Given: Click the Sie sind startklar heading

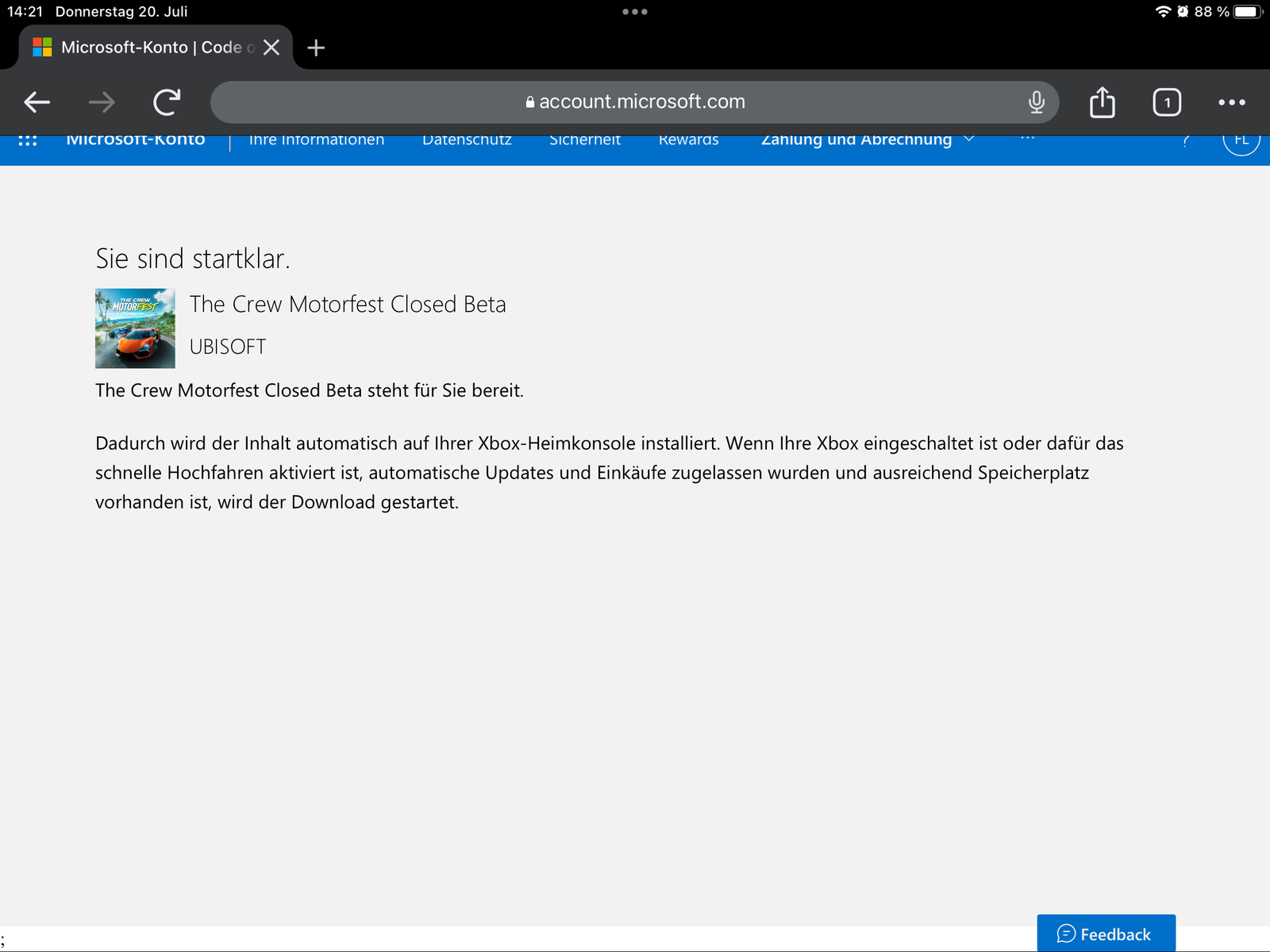Looking at the screenshot, I should 193,259.
